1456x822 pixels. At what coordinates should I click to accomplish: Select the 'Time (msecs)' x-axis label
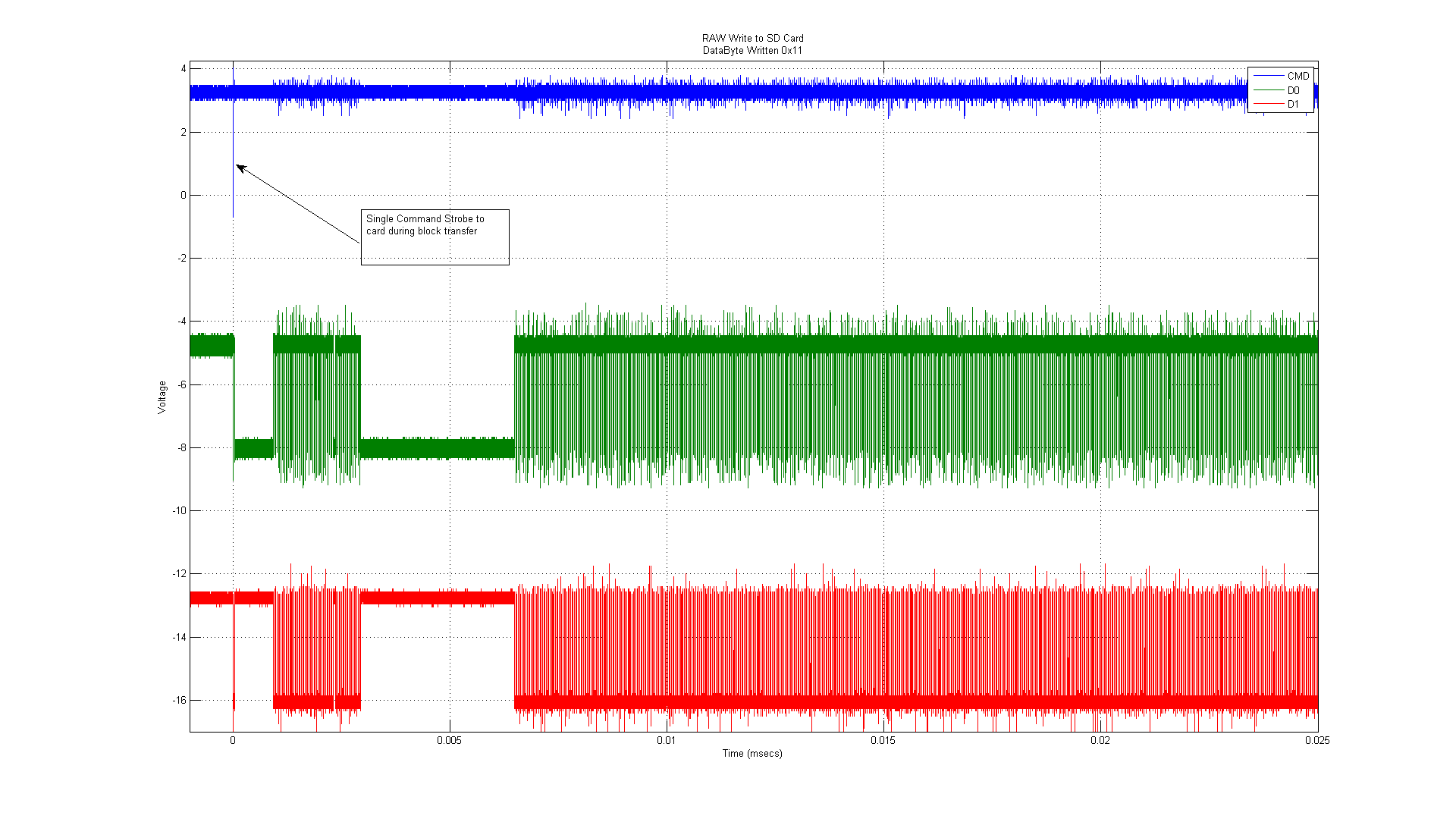752,753
